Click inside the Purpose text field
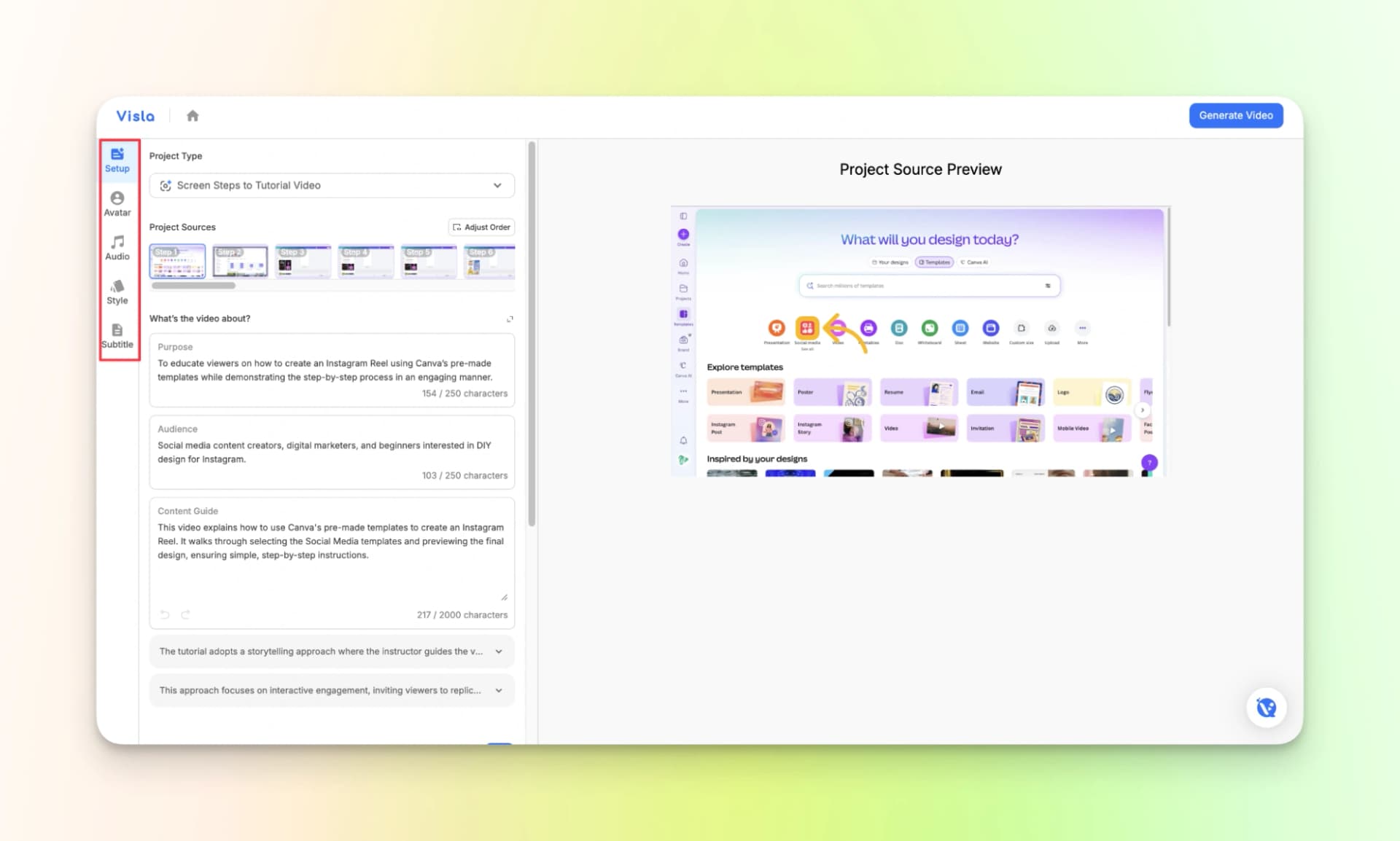The image size is (1400, 841). click(x=331, y=370)
